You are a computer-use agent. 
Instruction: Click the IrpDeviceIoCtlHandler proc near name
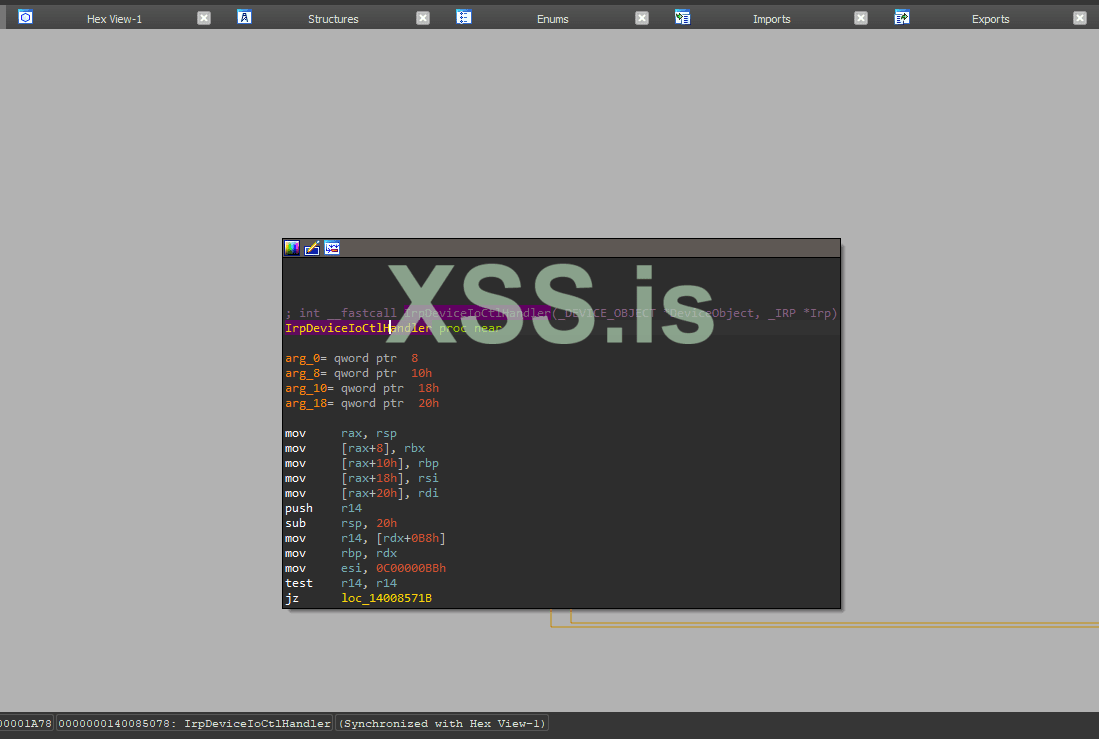357,328
